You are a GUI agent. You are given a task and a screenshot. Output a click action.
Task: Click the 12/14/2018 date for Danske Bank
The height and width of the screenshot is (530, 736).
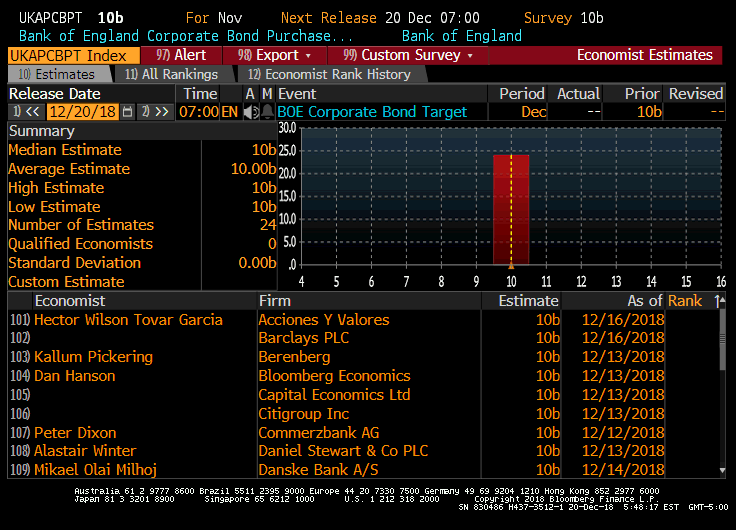pyautogui.click(x=623, y=470)
